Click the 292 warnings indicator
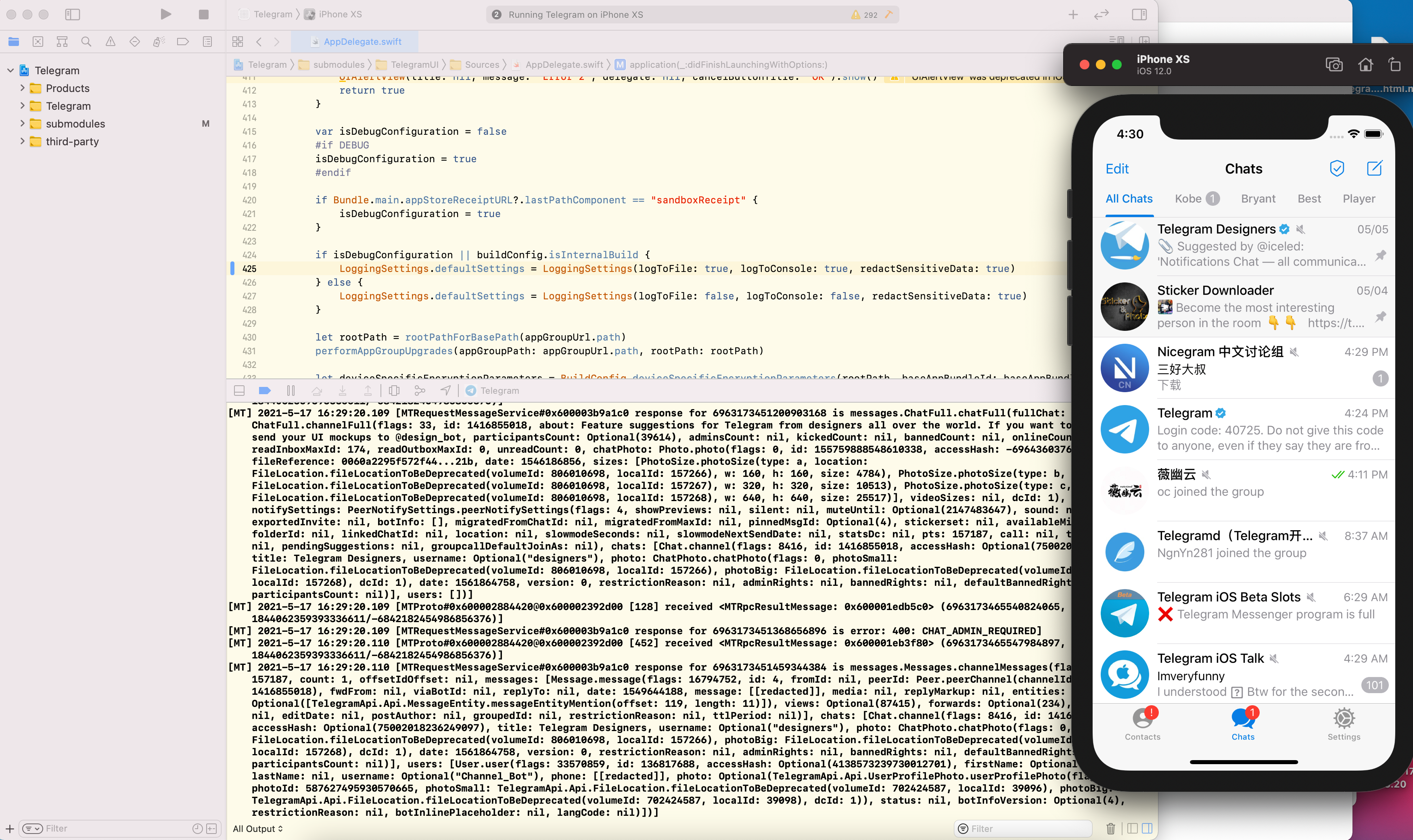Image resolution: width=1413 pixels, height=840 pixels. [x=865, y=15]
